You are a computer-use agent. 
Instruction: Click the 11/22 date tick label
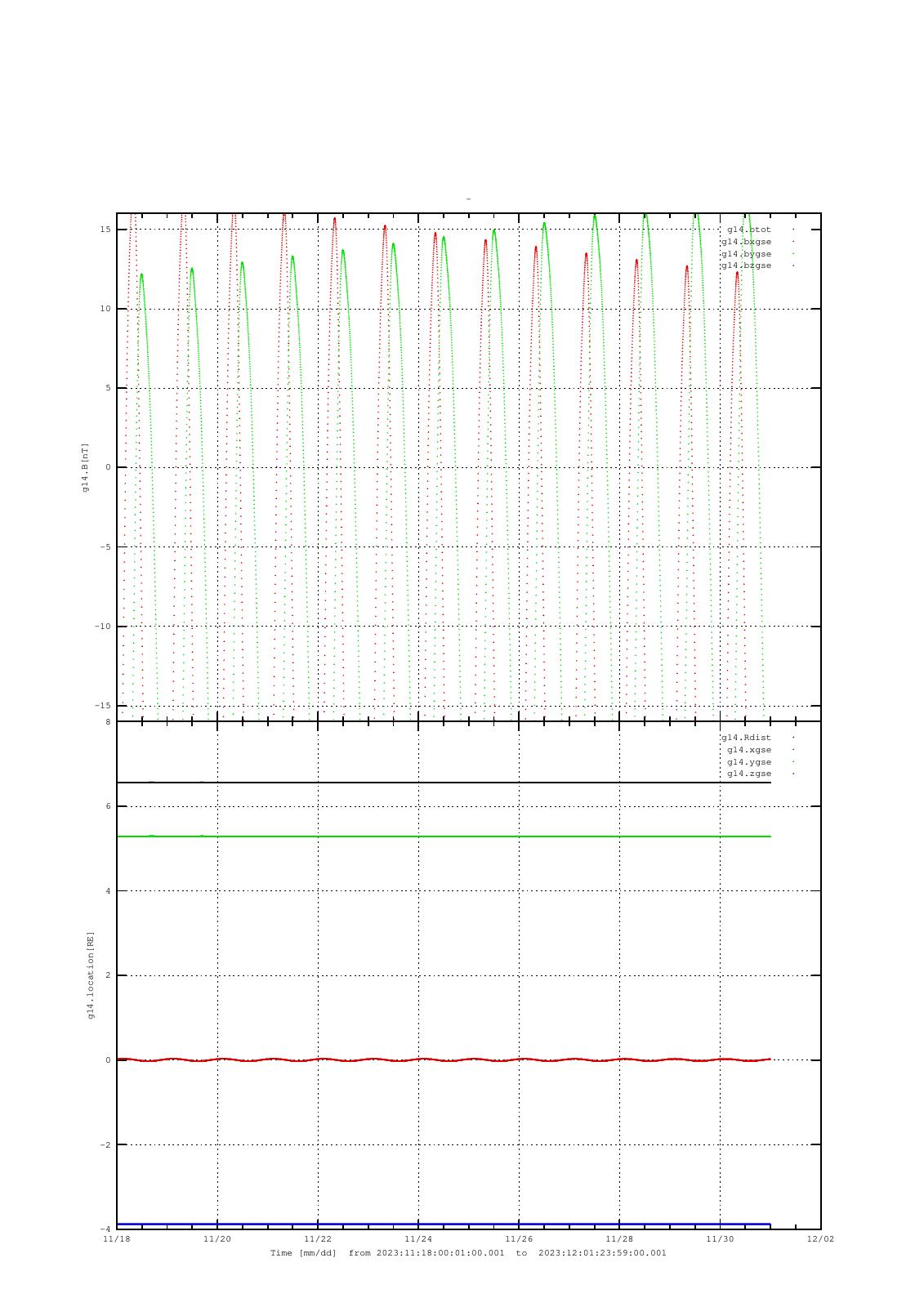[x=318, y=1239]
